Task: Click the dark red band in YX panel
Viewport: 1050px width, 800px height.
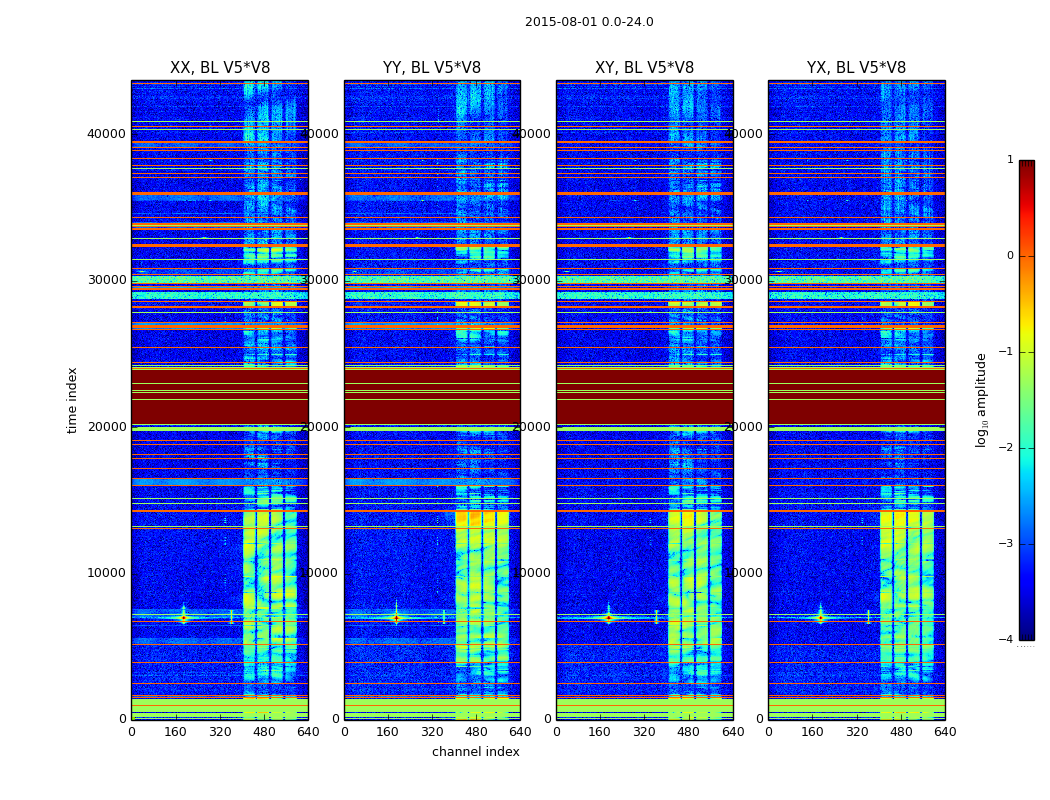Action: 856,396
